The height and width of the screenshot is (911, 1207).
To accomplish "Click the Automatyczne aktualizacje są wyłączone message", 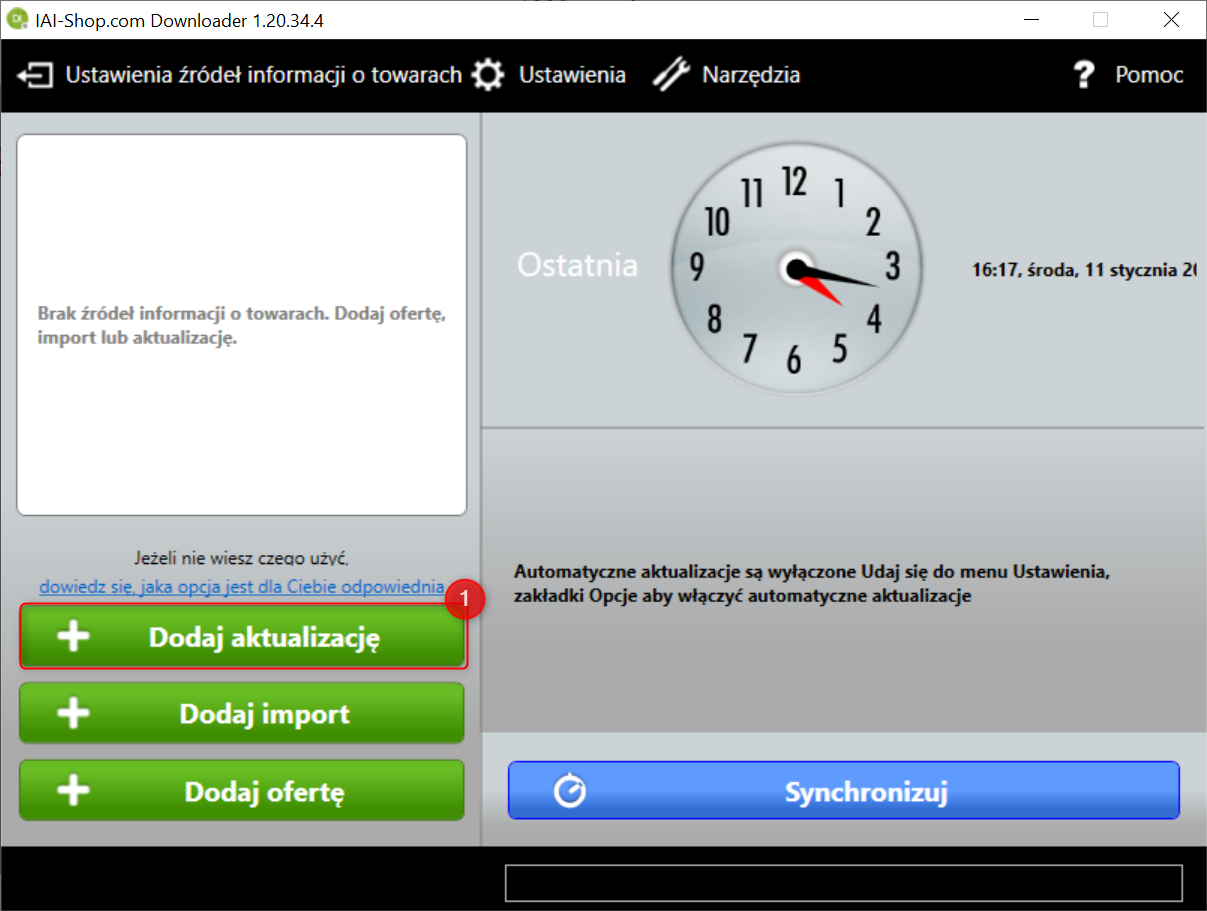I will (x=812, y=584).
